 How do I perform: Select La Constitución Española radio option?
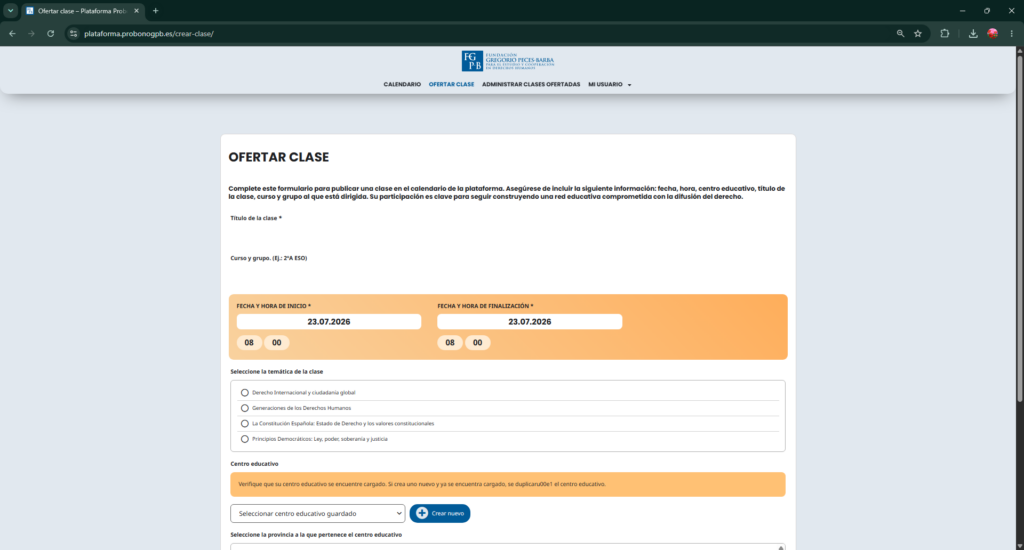(245, 423)
